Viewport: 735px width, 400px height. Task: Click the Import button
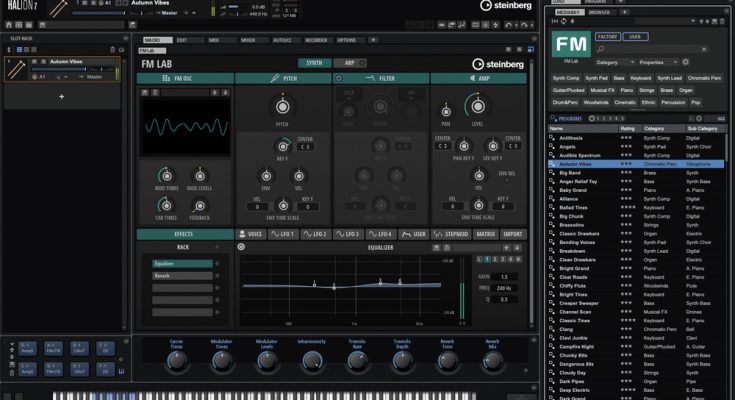click(512, 234)
